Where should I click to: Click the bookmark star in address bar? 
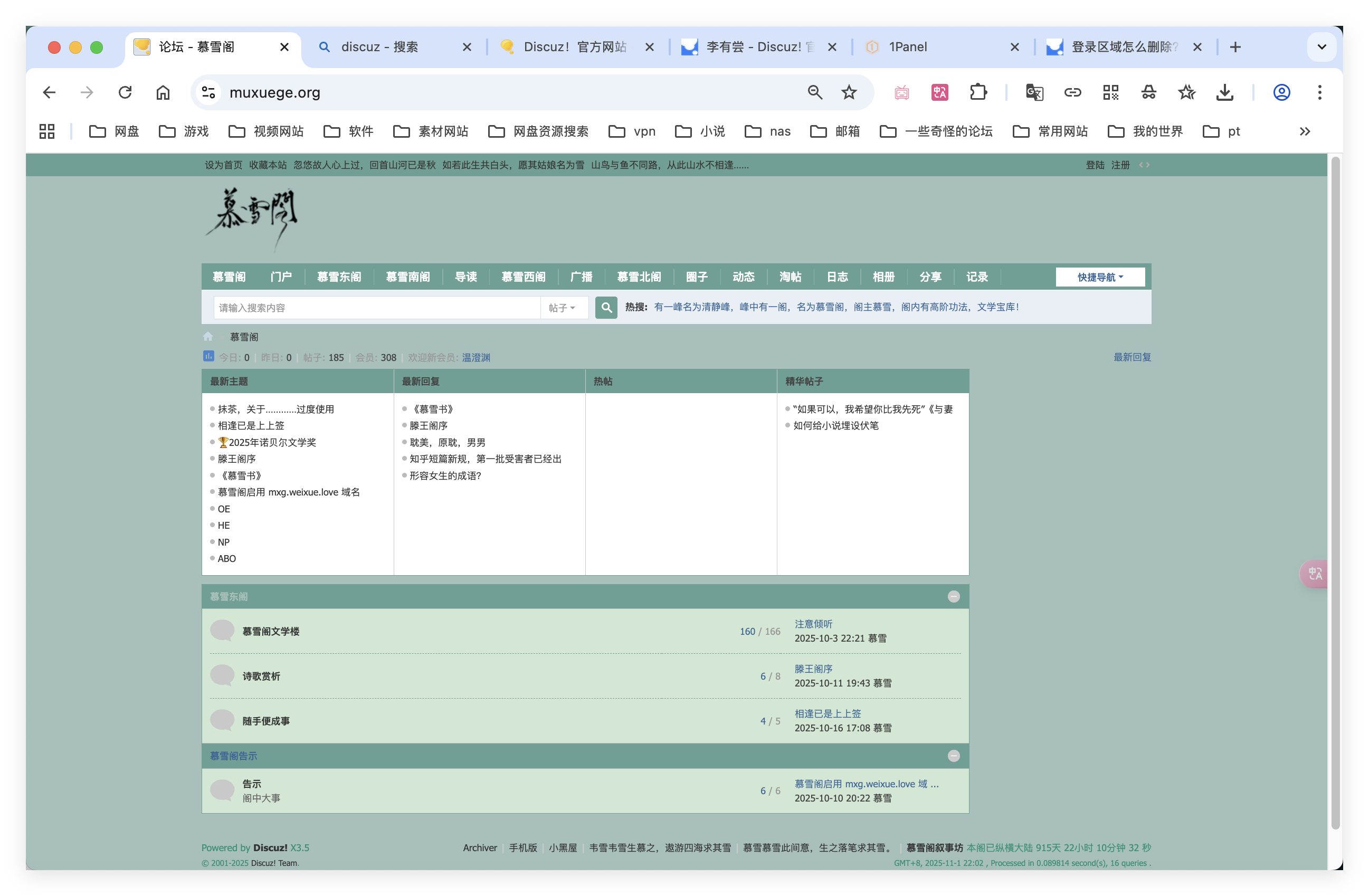tap(849, 92)
